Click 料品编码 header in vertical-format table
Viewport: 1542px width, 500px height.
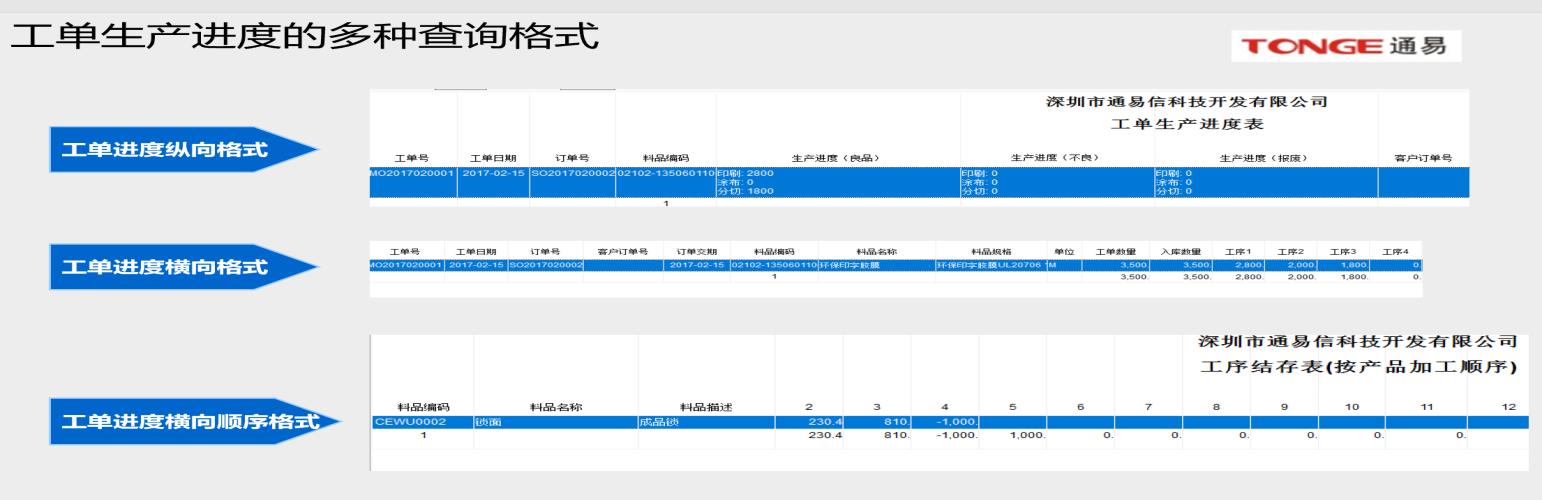coord(665,158)
